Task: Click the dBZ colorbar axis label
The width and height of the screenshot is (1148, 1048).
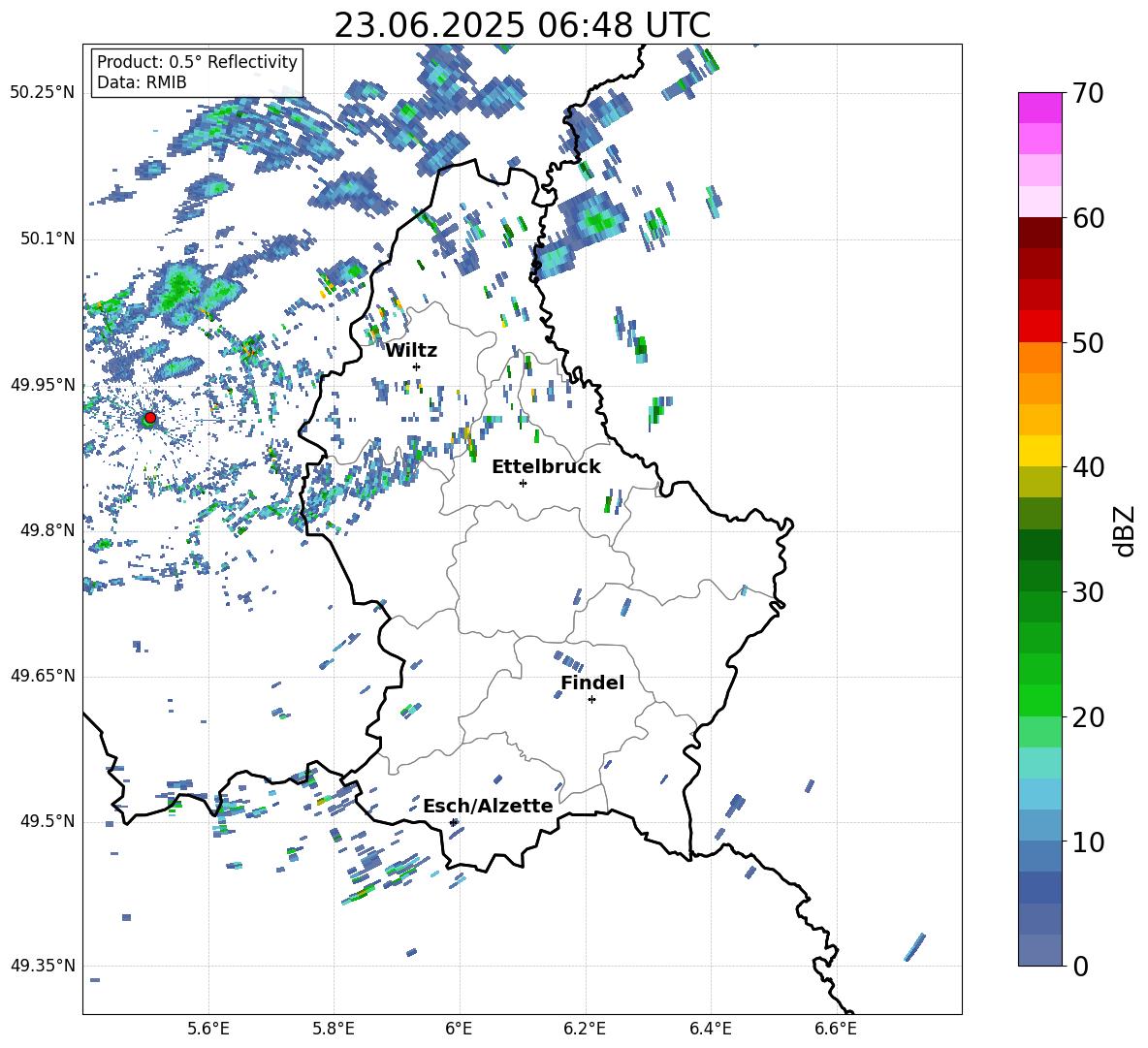Action: [1125, 530]
